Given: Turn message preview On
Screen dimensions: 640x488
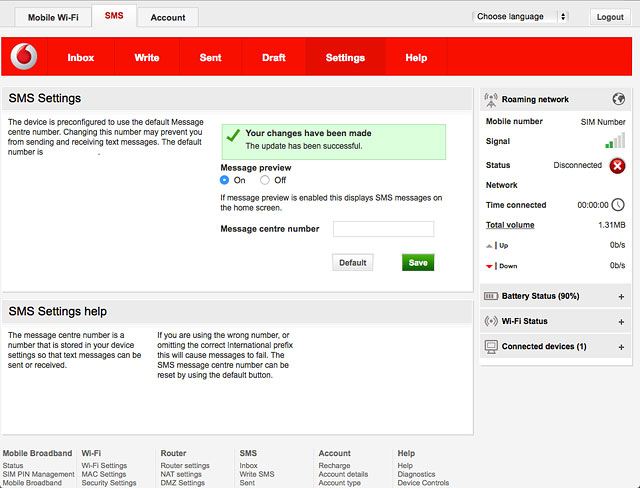Looking at the screenshot, I should 225,180.
